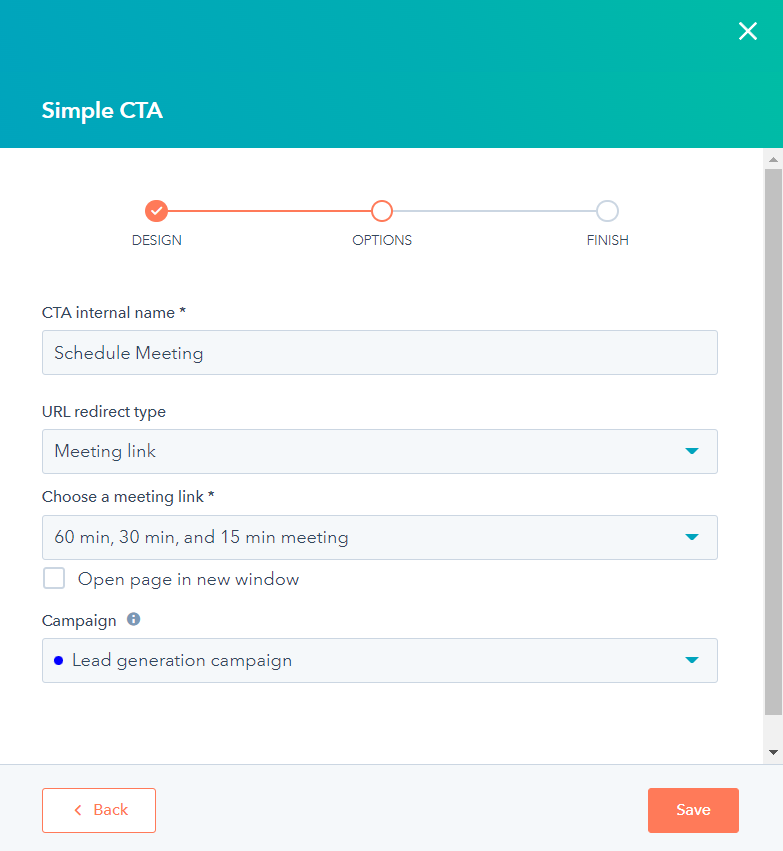Open the Campaign dropdown
This screenshot has width=783, height=851.
coord(379,660)
